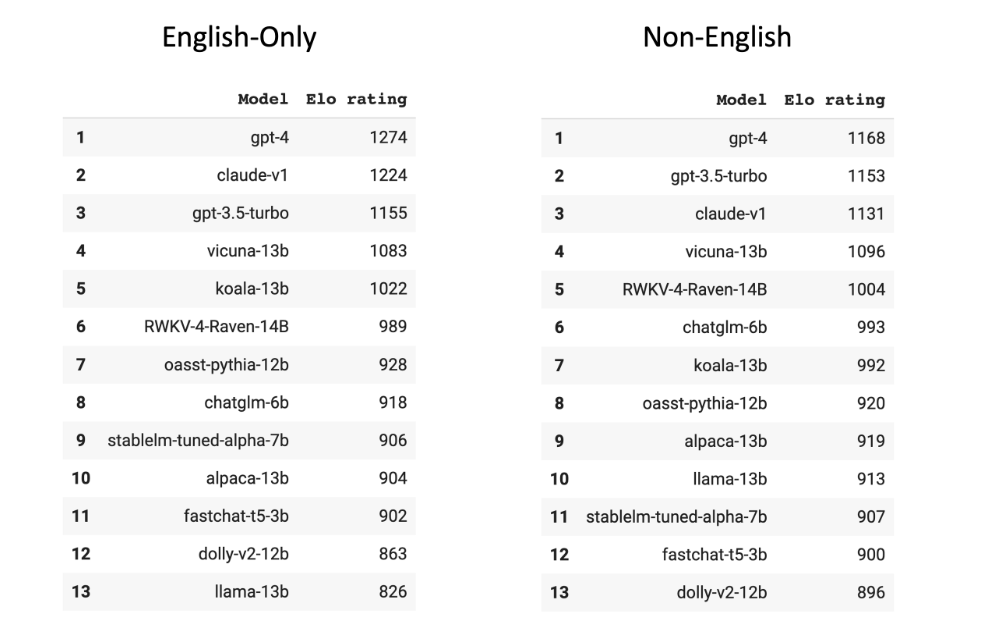Select koala-13b in English-Only table
The width and height of the screenshot is (994, 630).
tap(251, 289)
